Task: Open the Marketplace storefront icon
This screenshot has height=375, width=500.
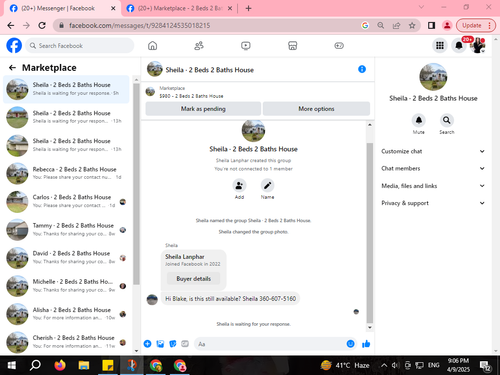Action: click(292, 46)
